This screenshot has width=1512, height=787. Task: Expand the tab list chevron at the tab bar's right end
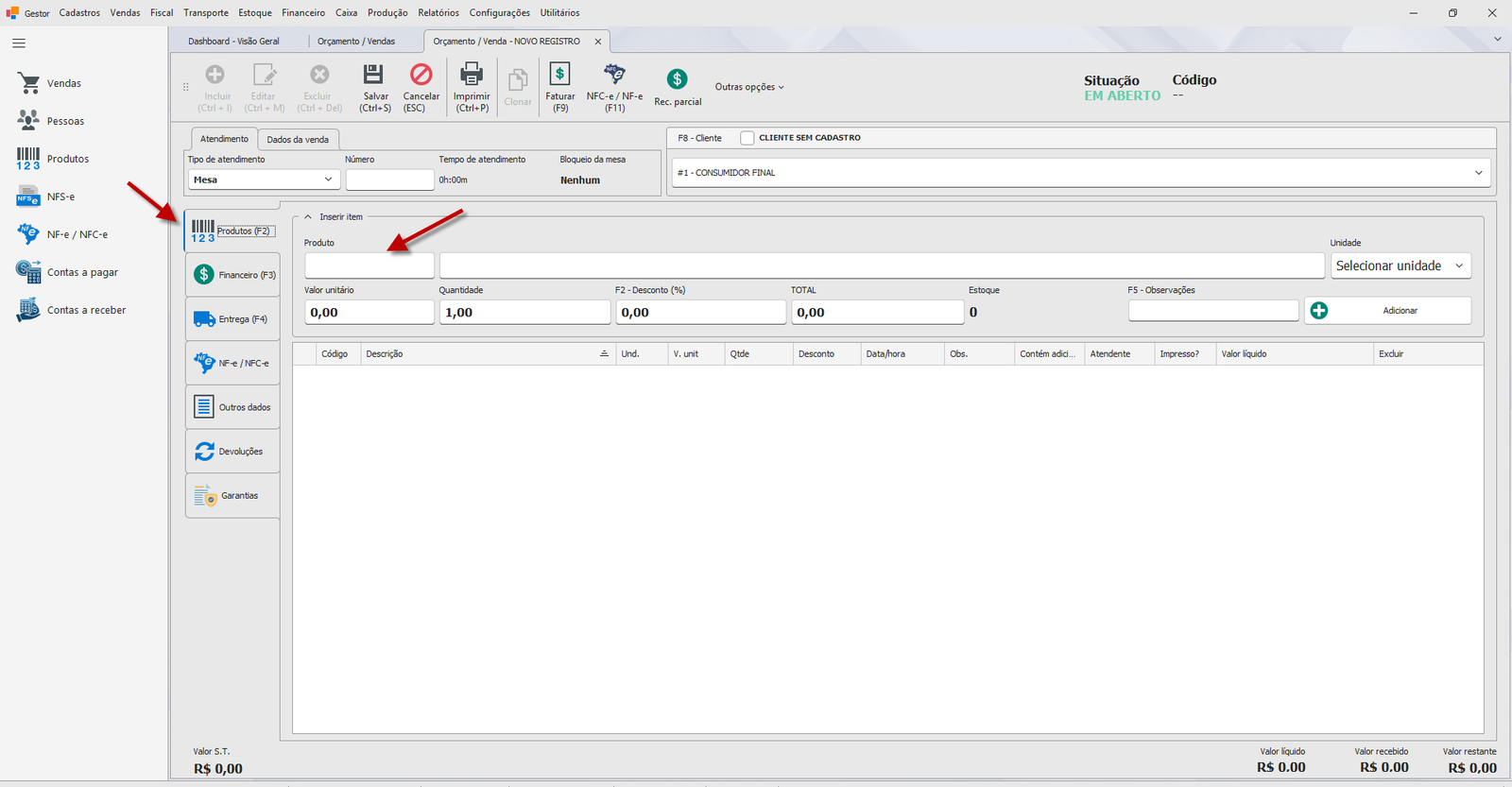pos(1498,39)
